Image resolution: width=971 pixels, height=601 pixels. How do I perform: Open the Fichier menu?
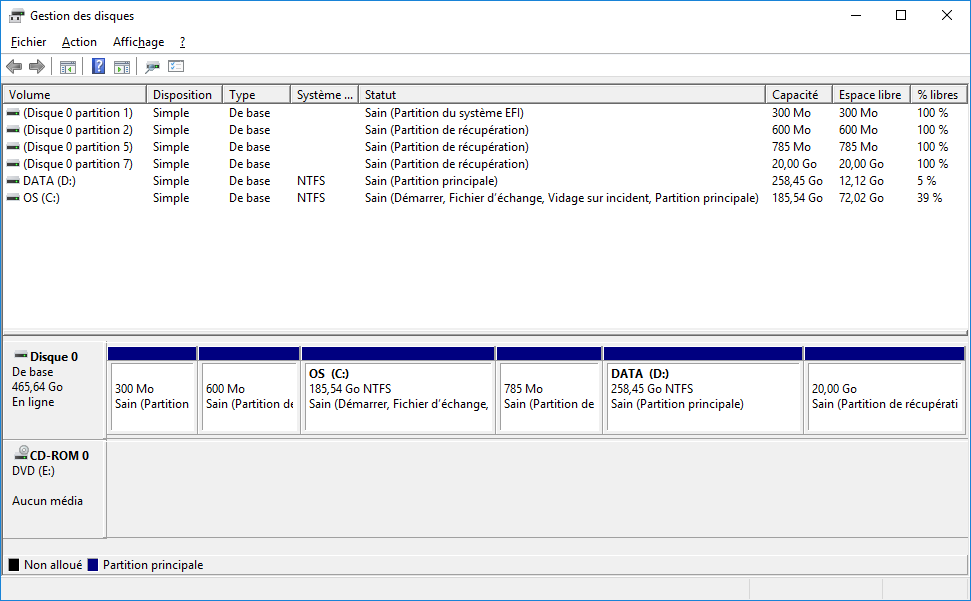28,42
